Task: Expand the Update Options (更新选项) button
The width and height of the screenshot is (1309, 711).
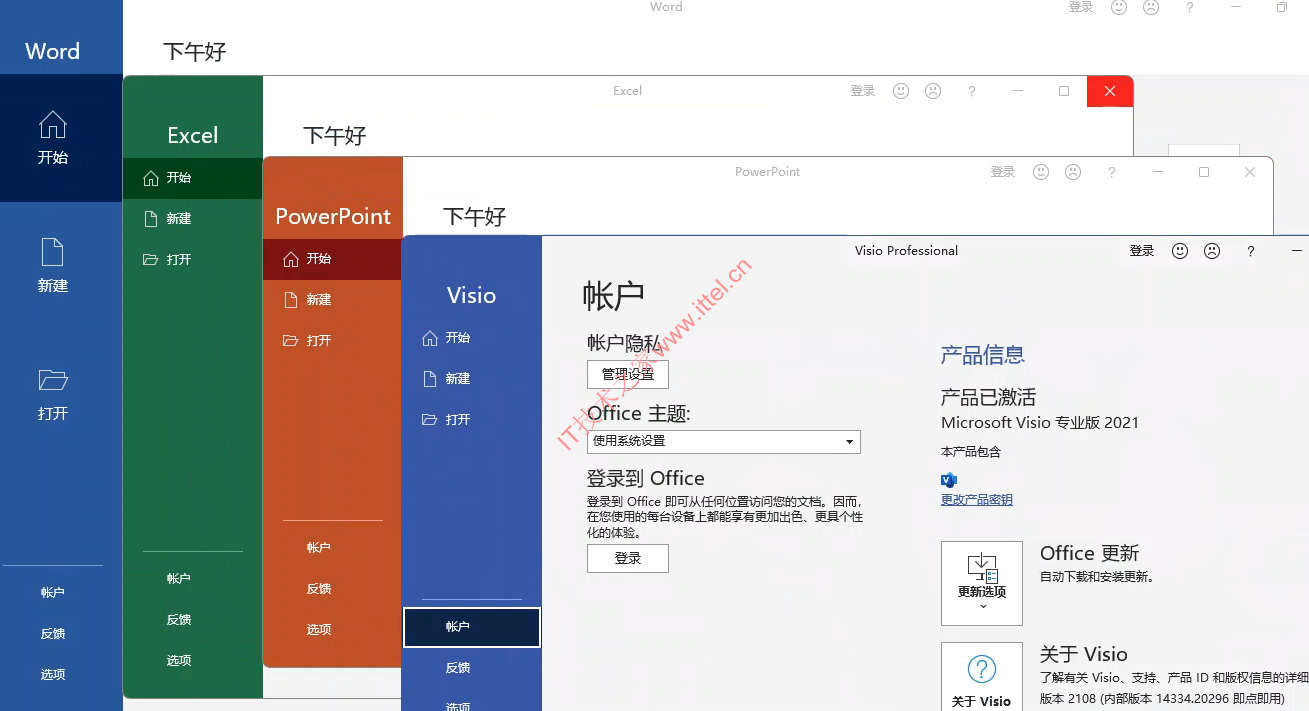Action: coord(981,583)
